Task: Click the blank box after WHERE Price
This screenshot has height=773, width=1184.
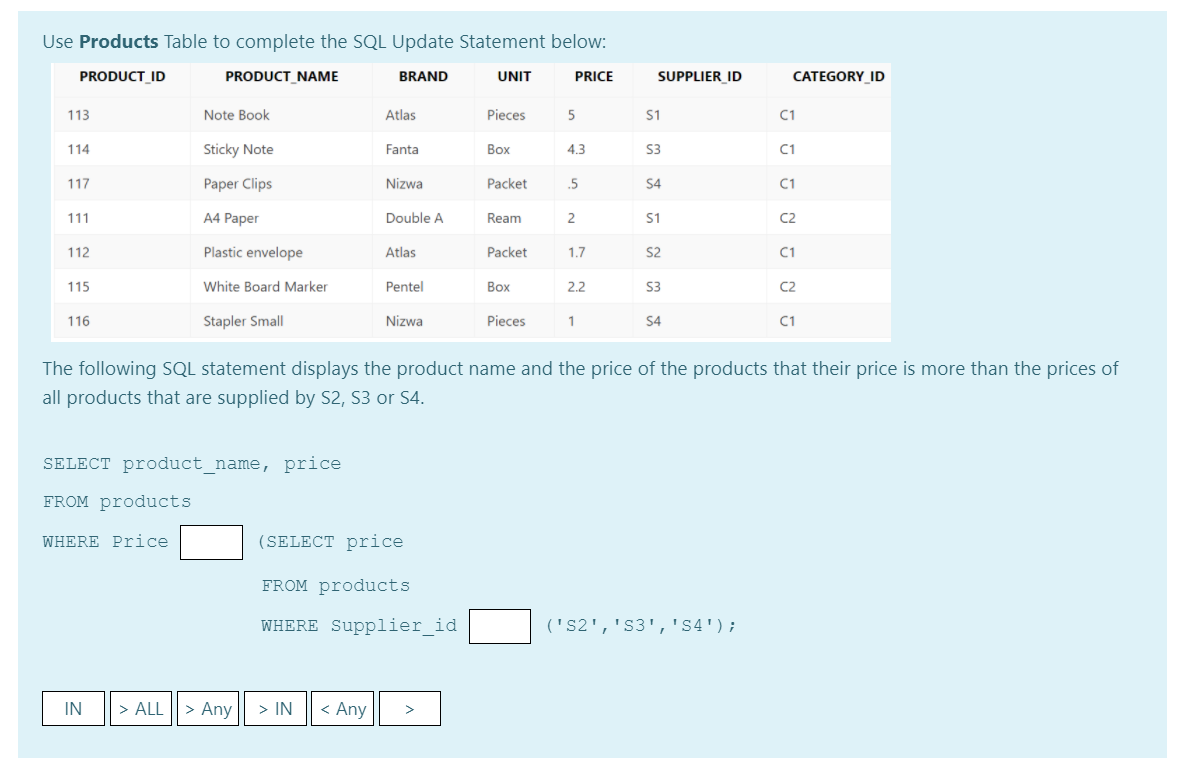Action: (211, 543)
